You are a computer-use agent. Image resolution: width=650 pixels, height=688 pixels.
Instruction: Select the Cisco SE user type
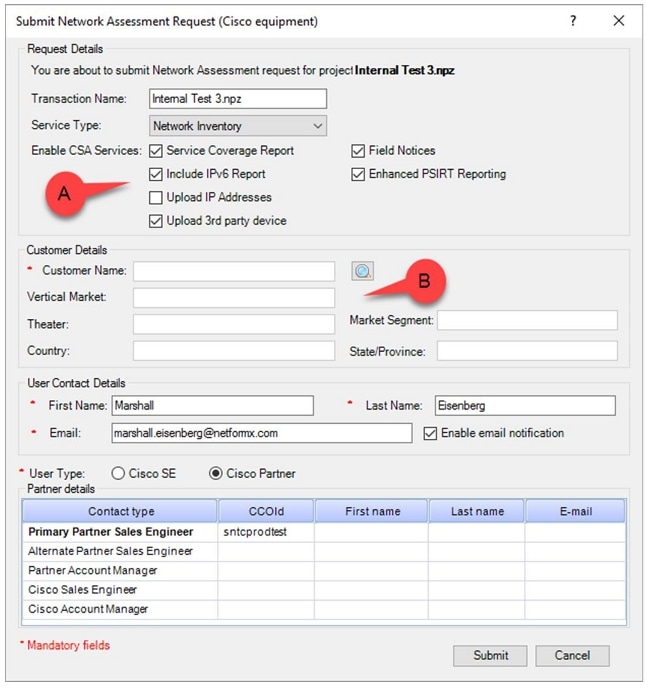118,473
